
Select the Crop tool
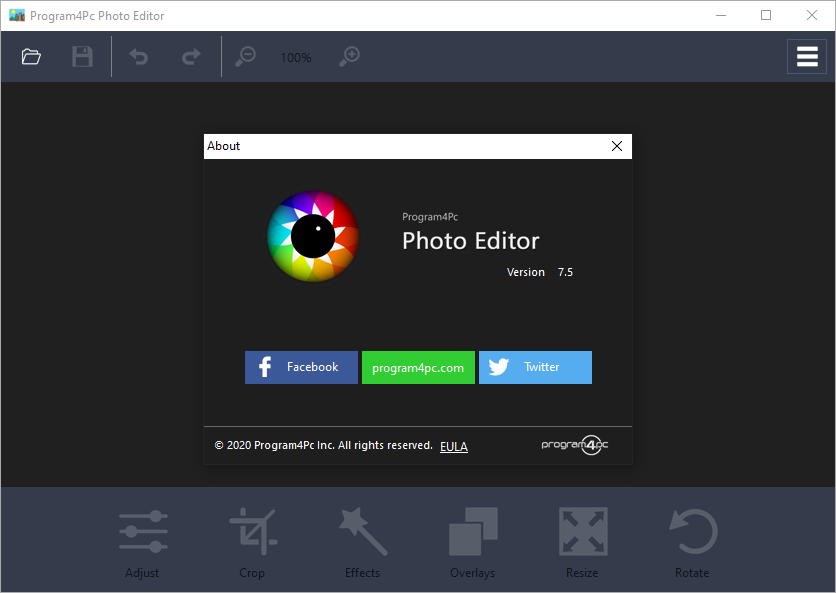click(252, 544)
